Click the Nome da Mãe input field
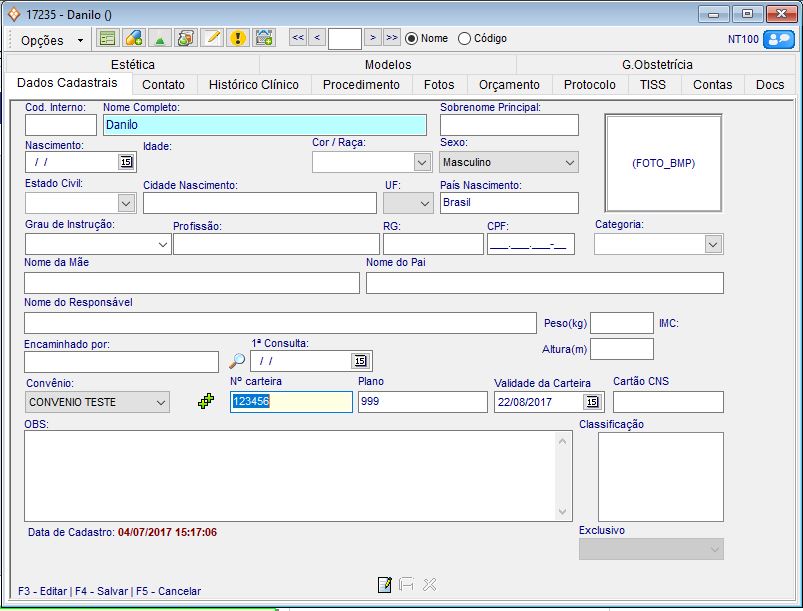Image resolution: width=803 pixels, height=611 pixels. click(191, 283)
